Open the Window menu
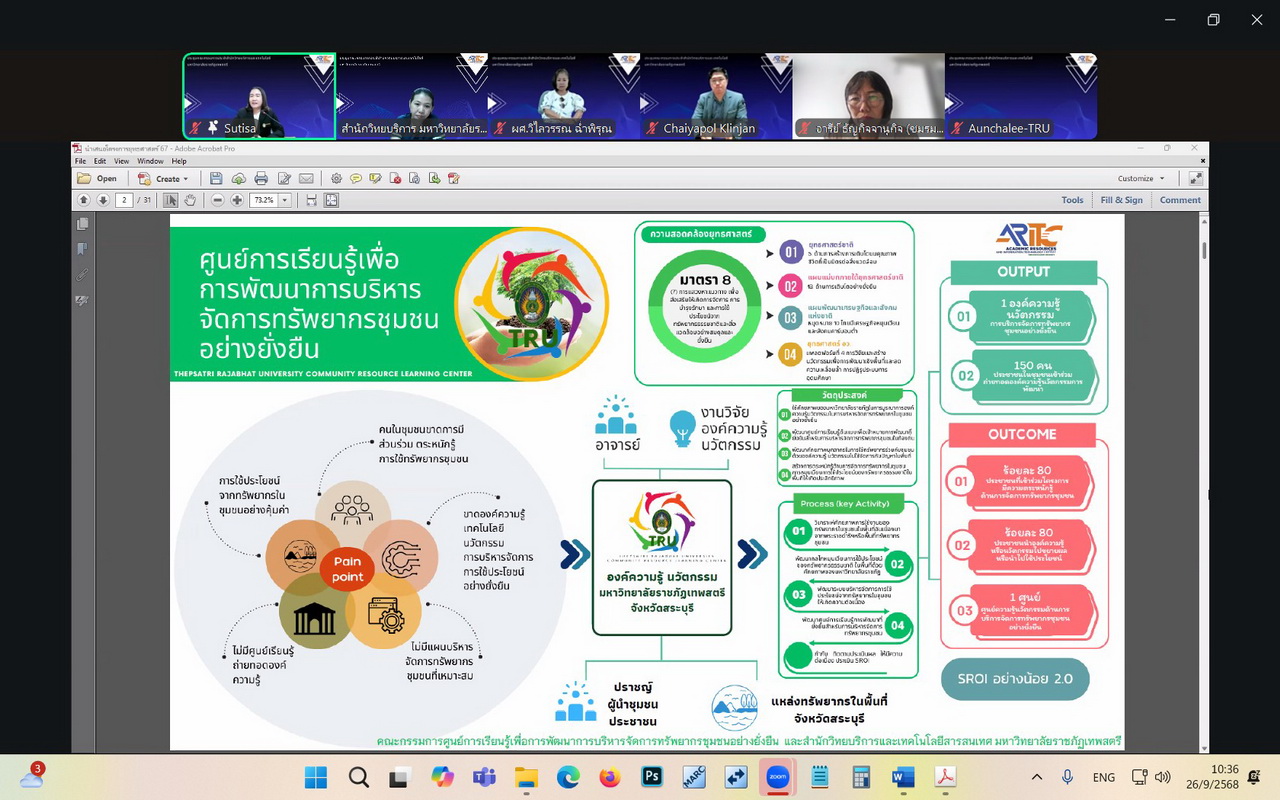This screenshot has height=800, width=1280. [x=150, y=161]
